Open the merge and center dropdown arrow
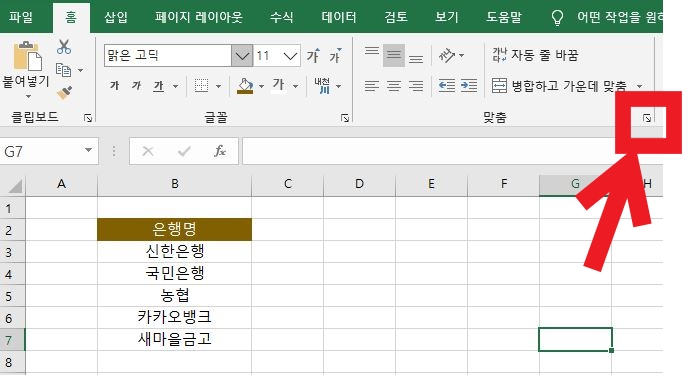The width and height of the screenshot is (683, 375). point(639,86)
